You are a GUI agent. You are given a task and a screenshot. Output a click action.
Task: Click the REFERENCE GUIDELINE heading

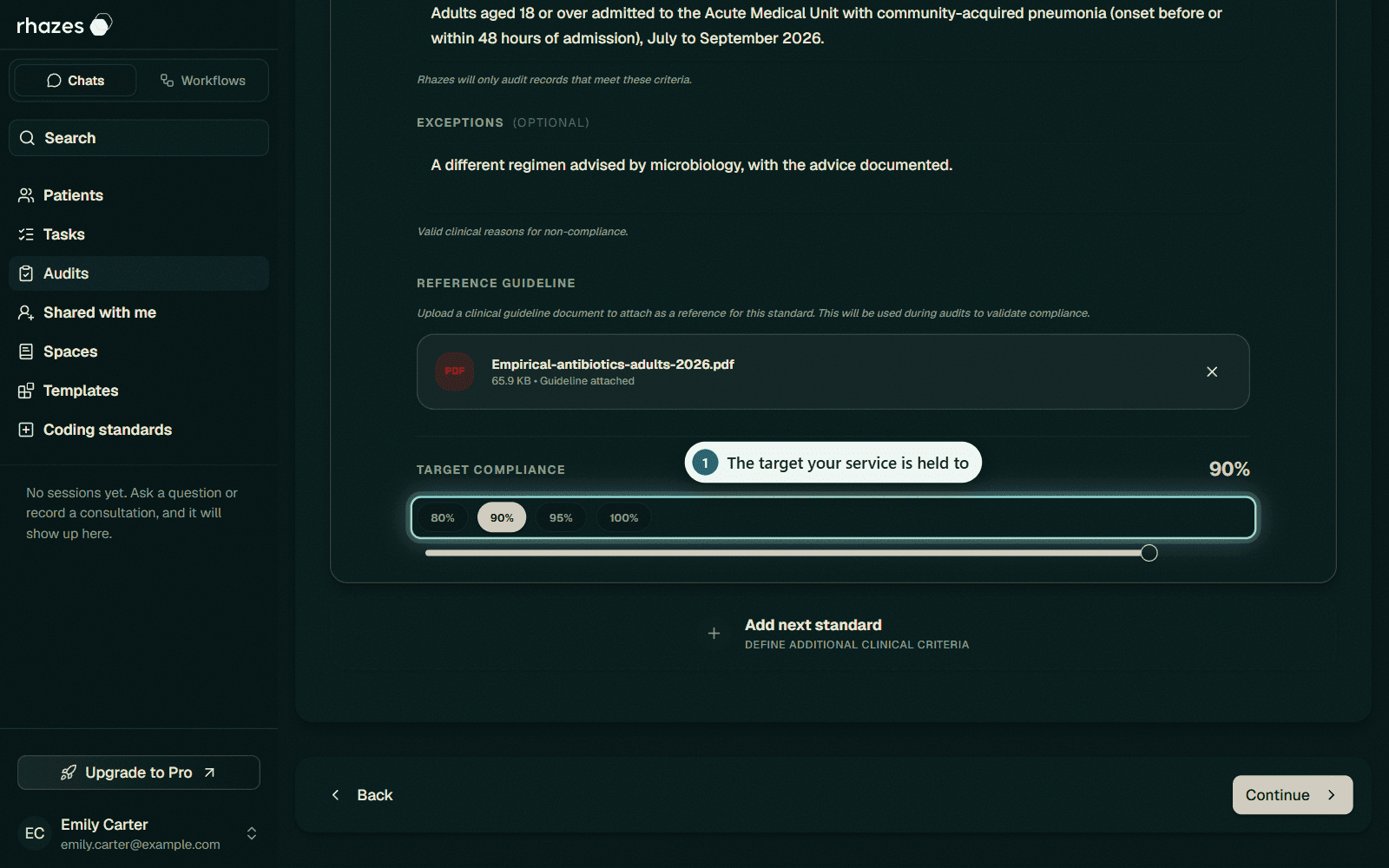point(496,283)
